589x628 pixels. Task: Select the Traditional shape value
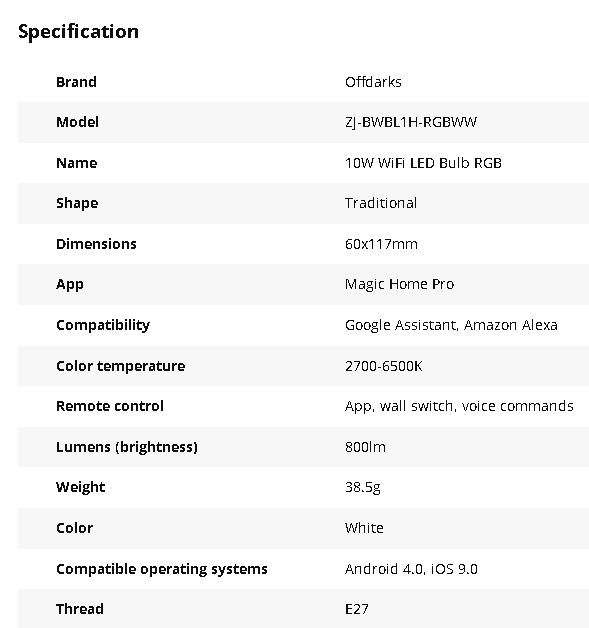[381, 203]
